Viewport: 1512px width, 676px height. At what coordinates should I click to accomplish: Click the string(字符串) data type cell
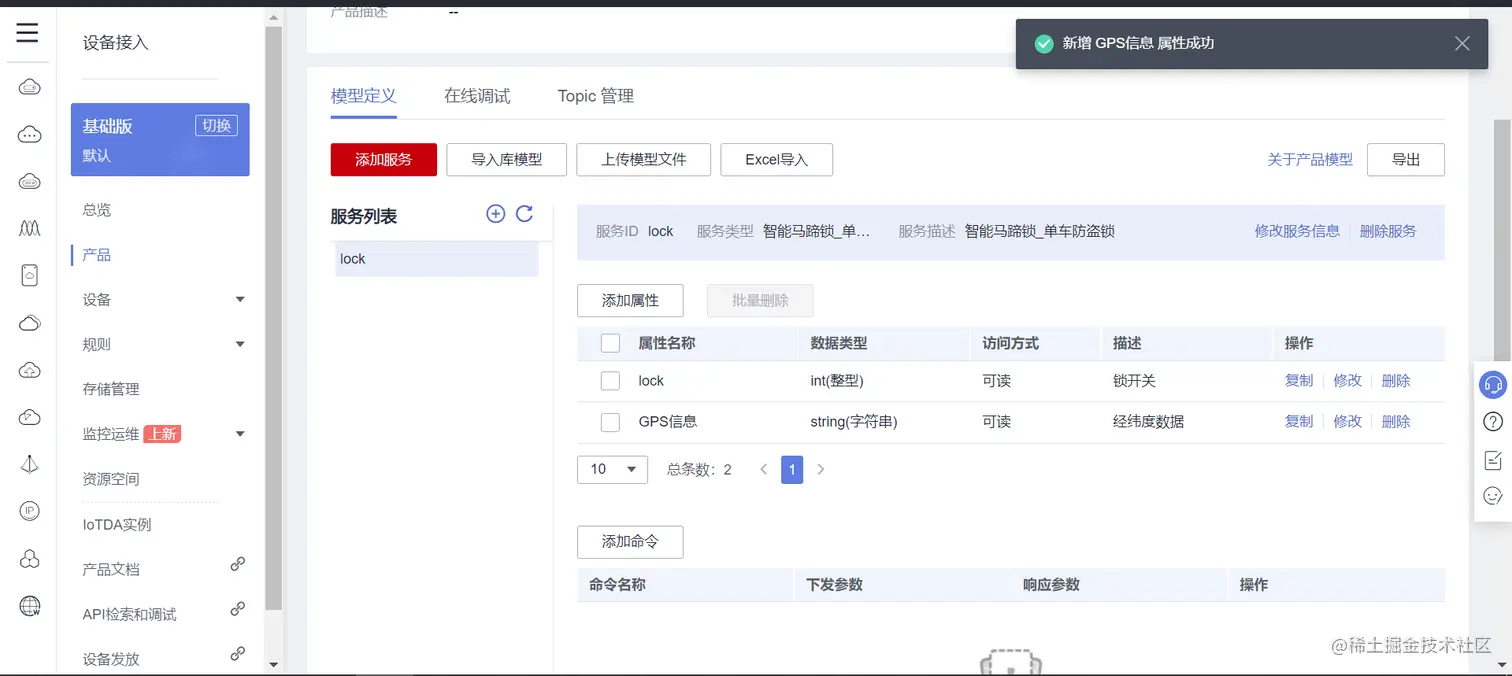point(854,422)
